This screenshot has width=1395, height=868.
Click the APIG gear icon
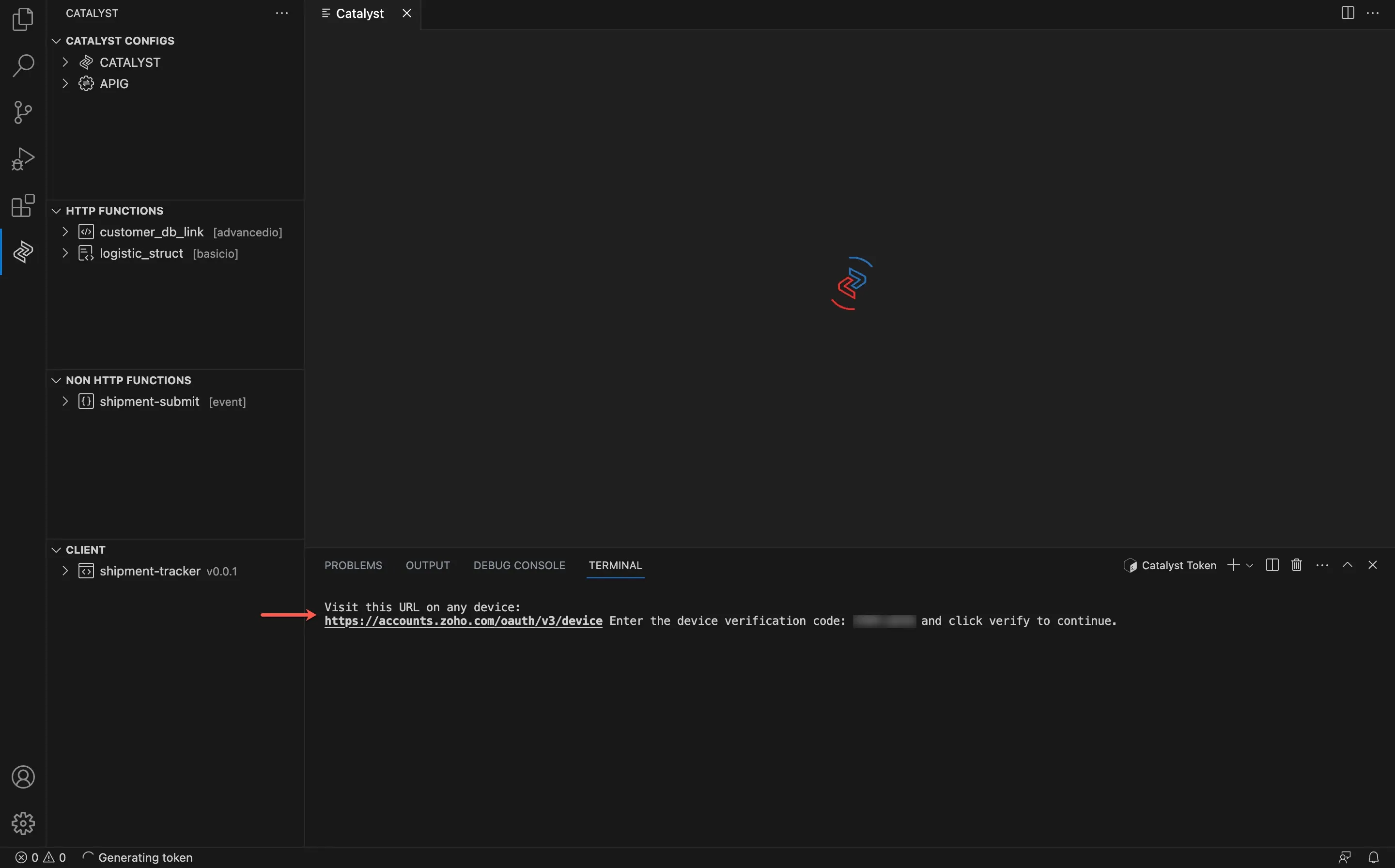[86, 83]
